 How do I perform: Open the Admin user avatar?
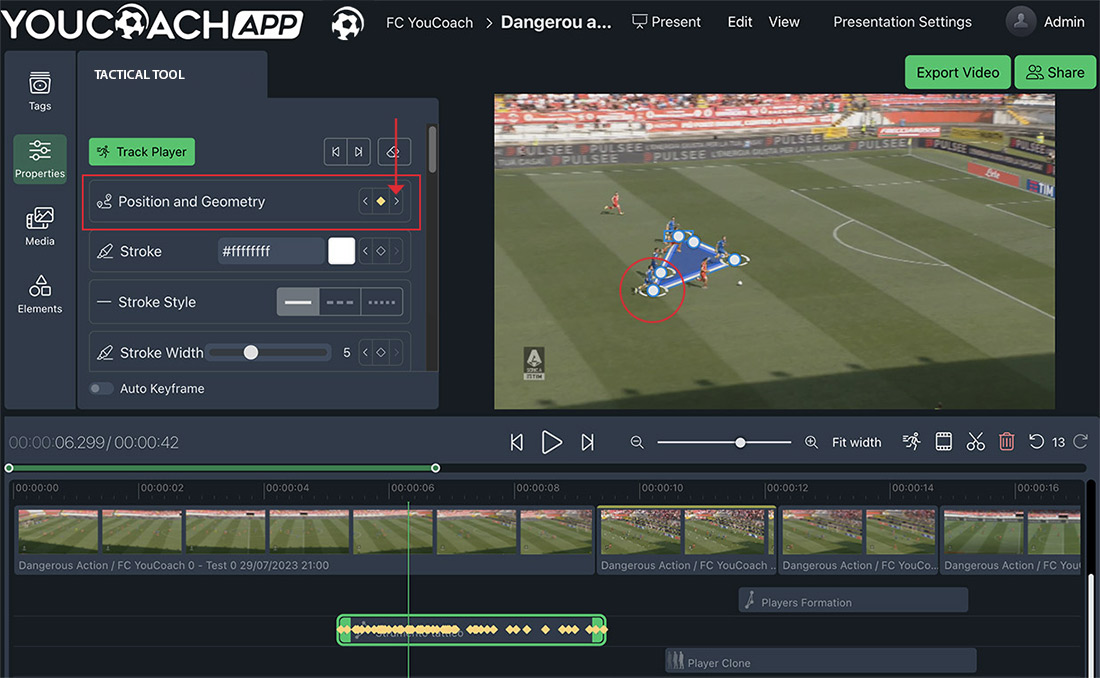(1021, 22)
